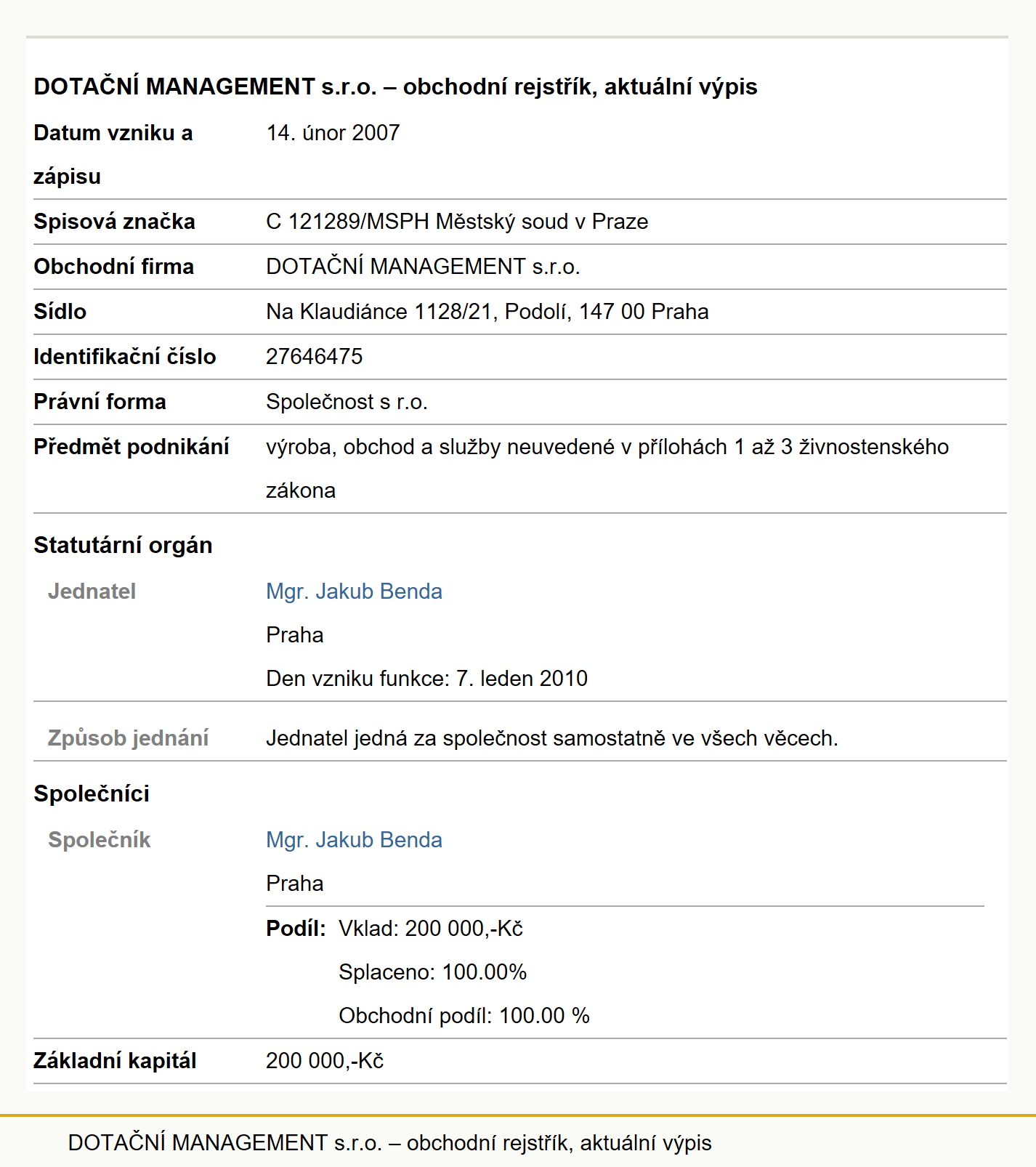Click the Právní forma label
The height and width of the screenshot is (1167, 1036).
point(100,402)
